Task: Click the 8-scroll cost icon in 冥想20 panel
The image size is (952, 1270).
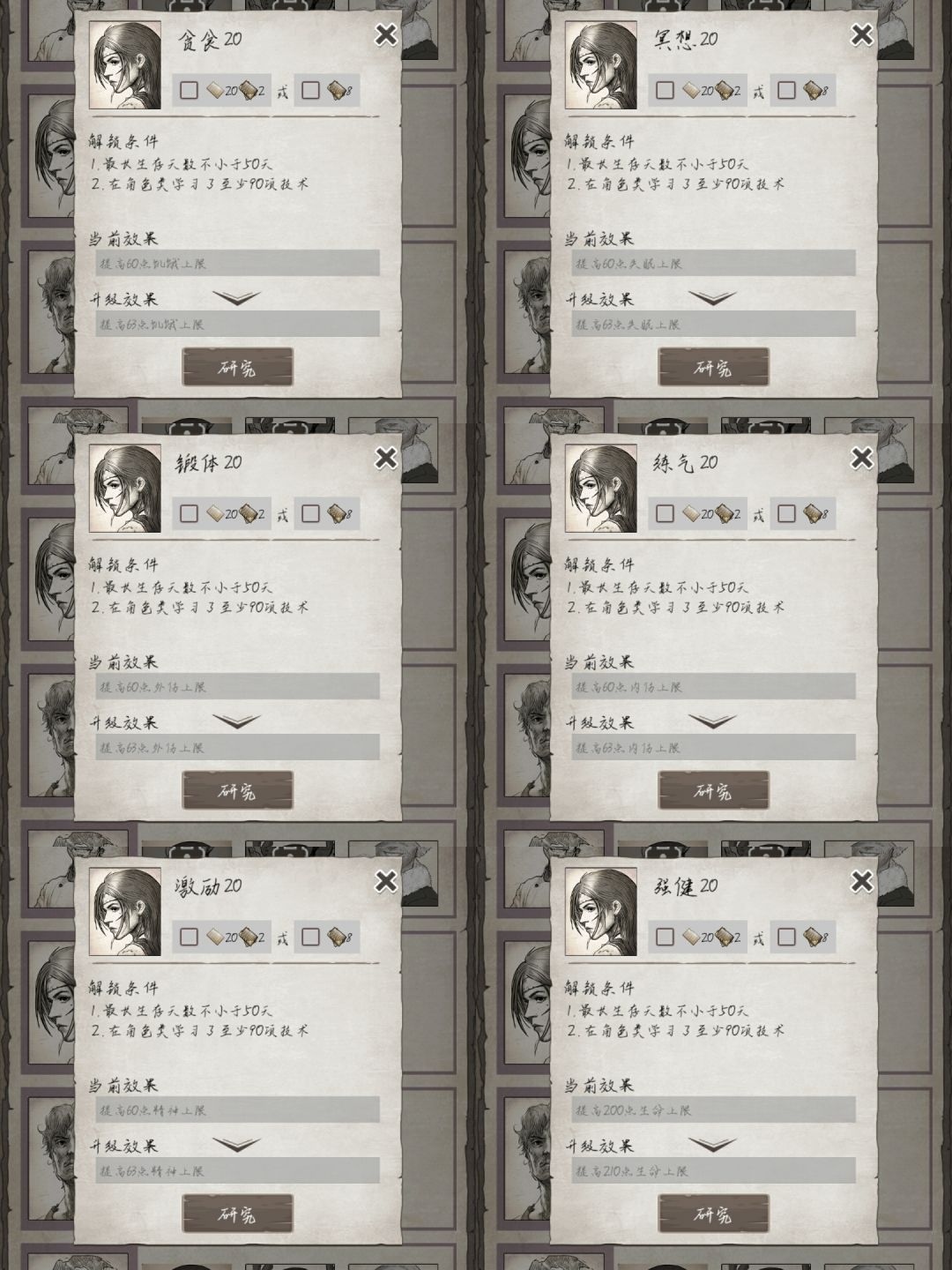Action: (811, 90)
